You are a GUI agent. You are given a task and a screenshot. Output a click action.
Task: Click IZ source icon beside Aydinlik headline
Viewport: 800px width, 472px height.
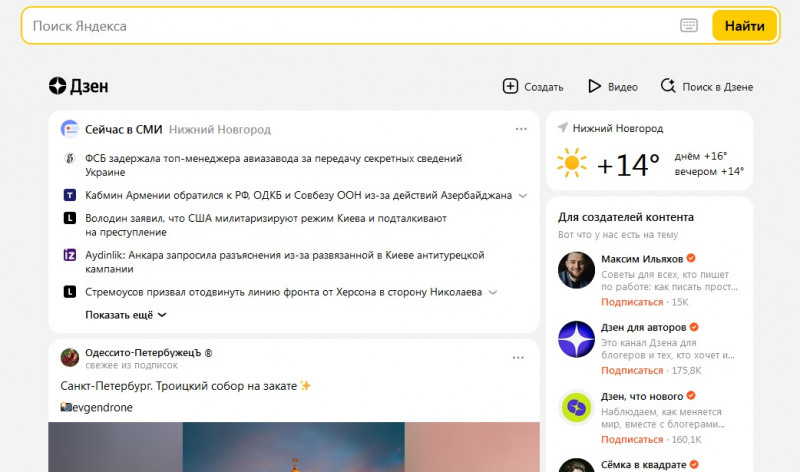coord(69,255)
